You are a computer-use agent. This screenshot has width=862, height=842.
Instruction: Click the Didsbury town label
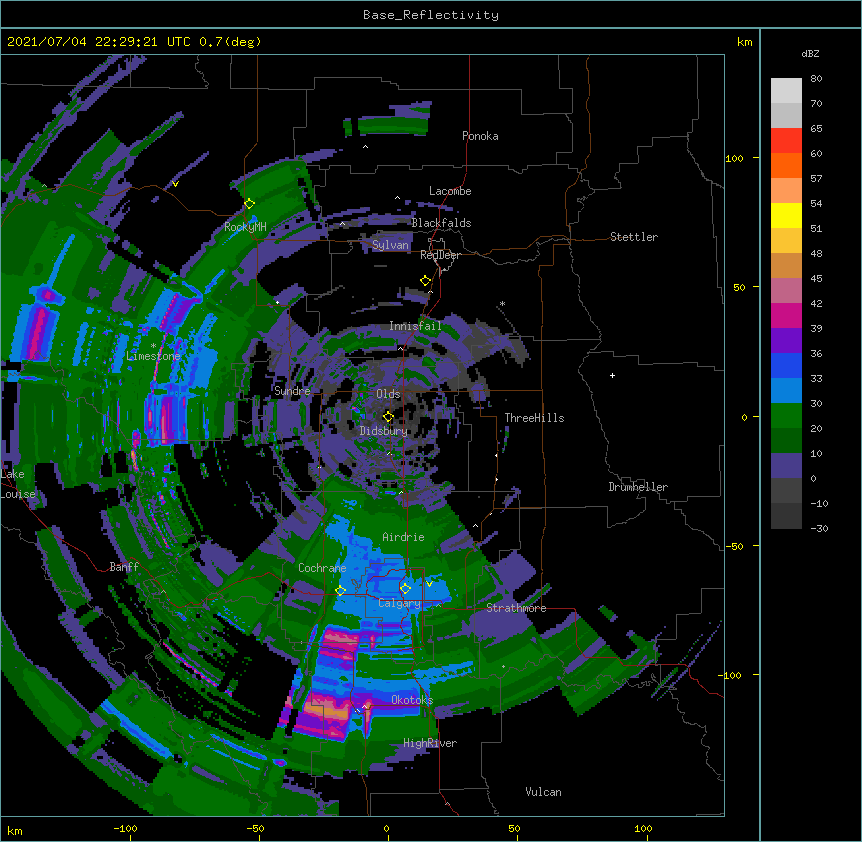click(383, 431)
